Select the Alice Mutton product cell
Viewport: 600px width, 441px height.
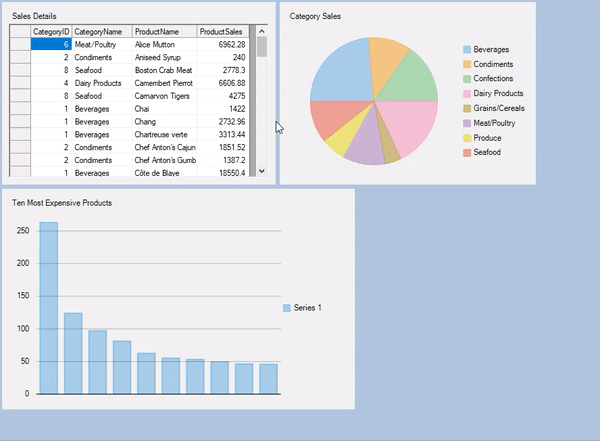point(164,45)
